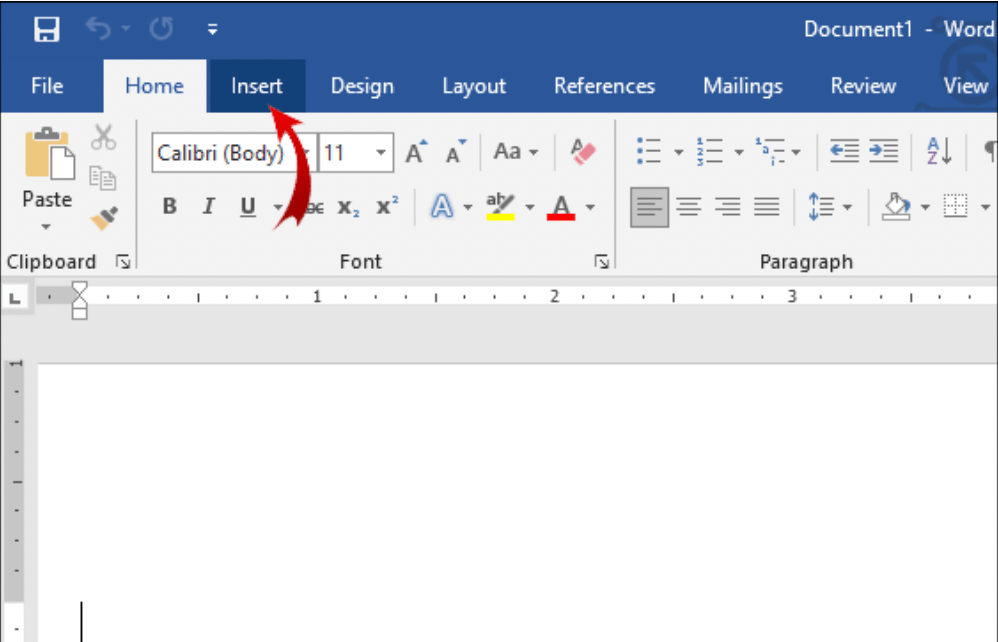Open the Font Size dropdown
998x642 pixels.
pyautogui.click(x=380, y=152)
